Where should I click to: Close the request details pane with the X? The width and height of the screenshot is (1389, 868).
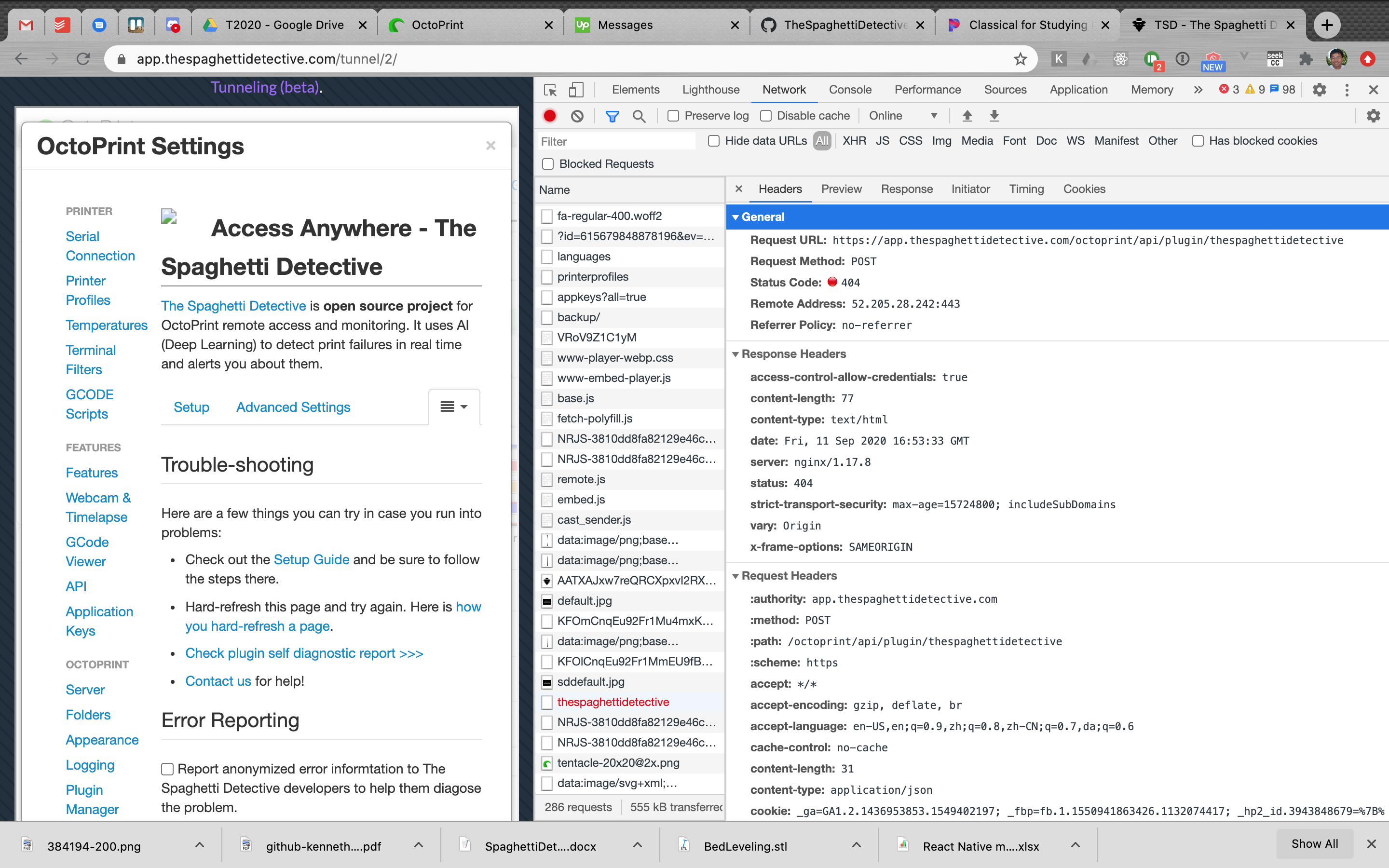tap(739, 189)
